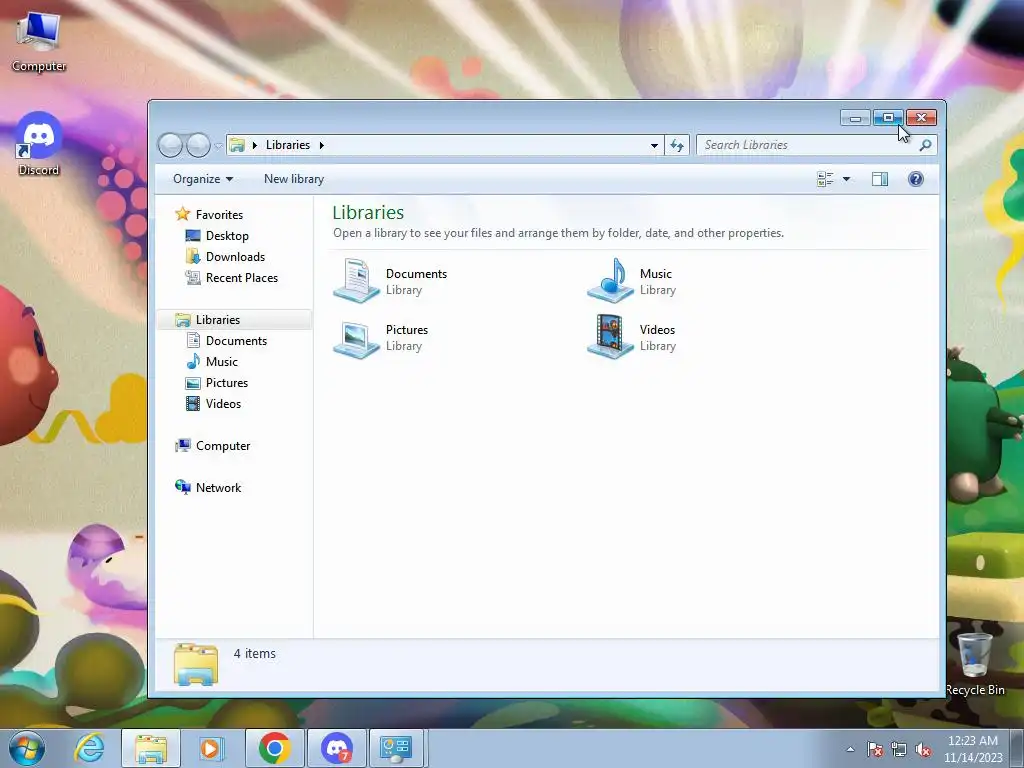Select Music under Libraries in sidebar
1024x768 pixels.
(x=221, y=361)
